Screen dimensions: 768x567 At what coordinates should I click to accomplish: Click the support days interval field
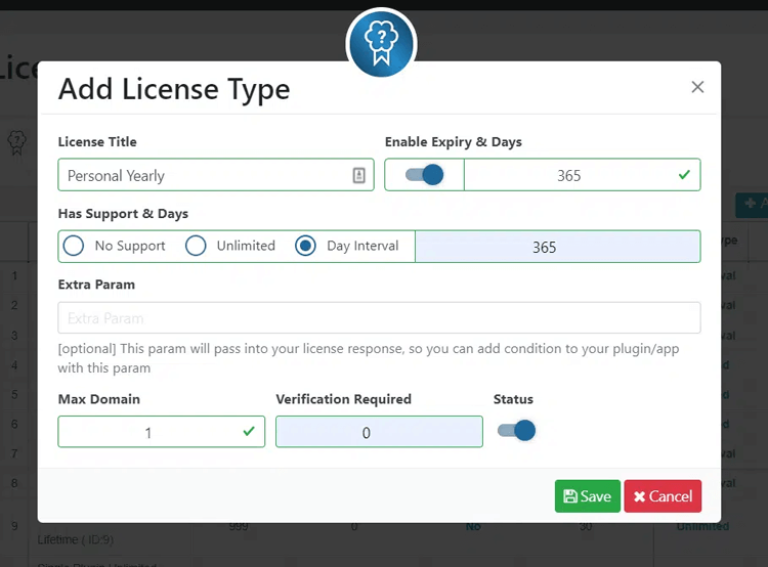click(x=558, y=247)
